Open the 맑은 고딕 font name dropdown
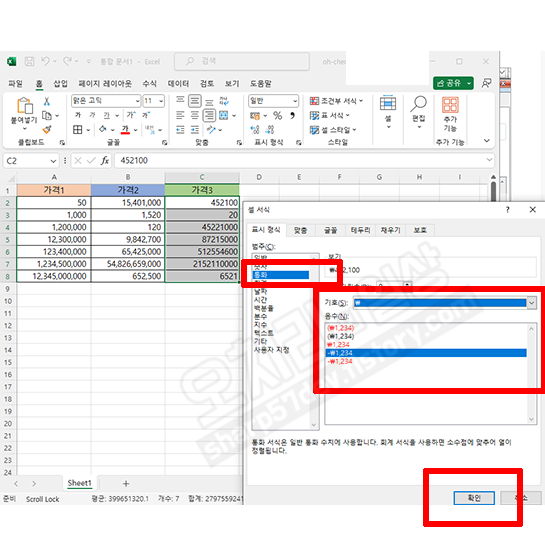Screen dimensions: 545x556 [137, 101]
